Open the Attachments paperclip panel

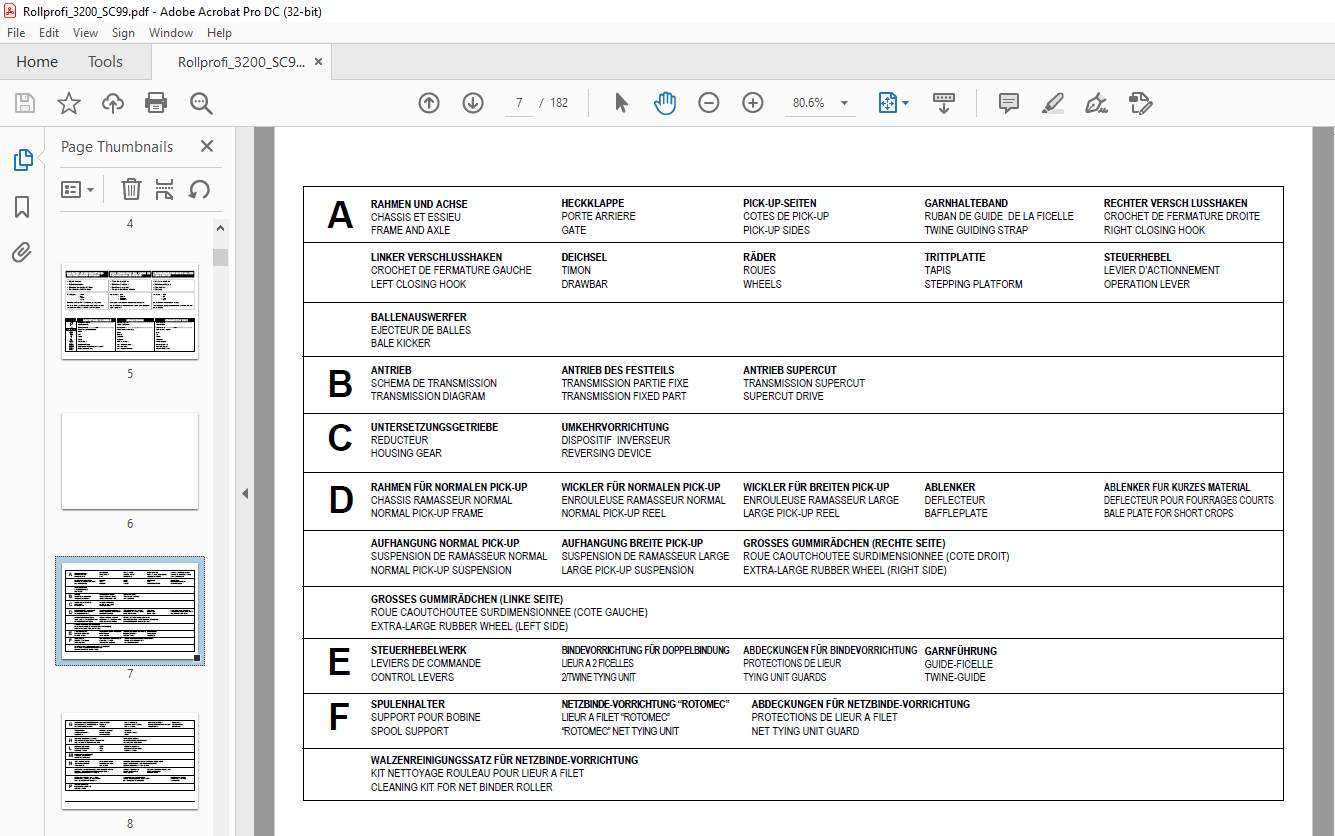pyautogui.click(x=22, y=252)
